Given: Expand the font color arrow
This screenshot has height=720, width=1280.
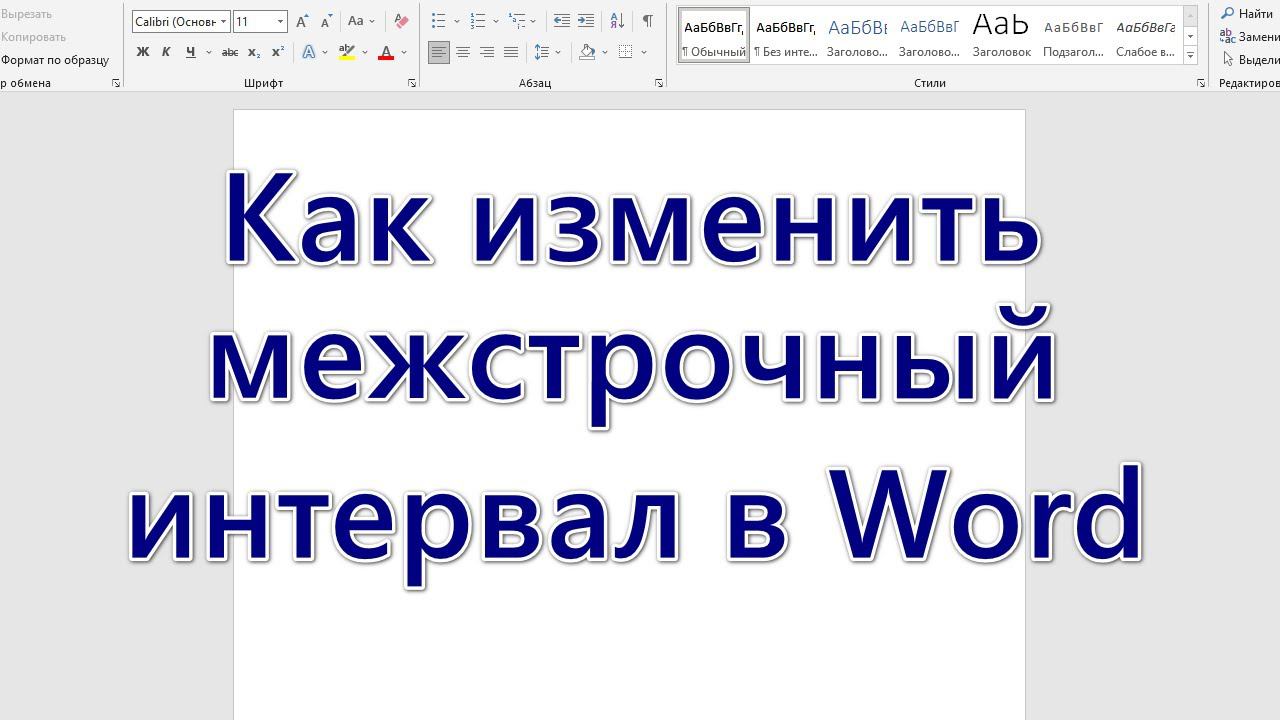Looking at the screenshot, I should tap(404, 52).
